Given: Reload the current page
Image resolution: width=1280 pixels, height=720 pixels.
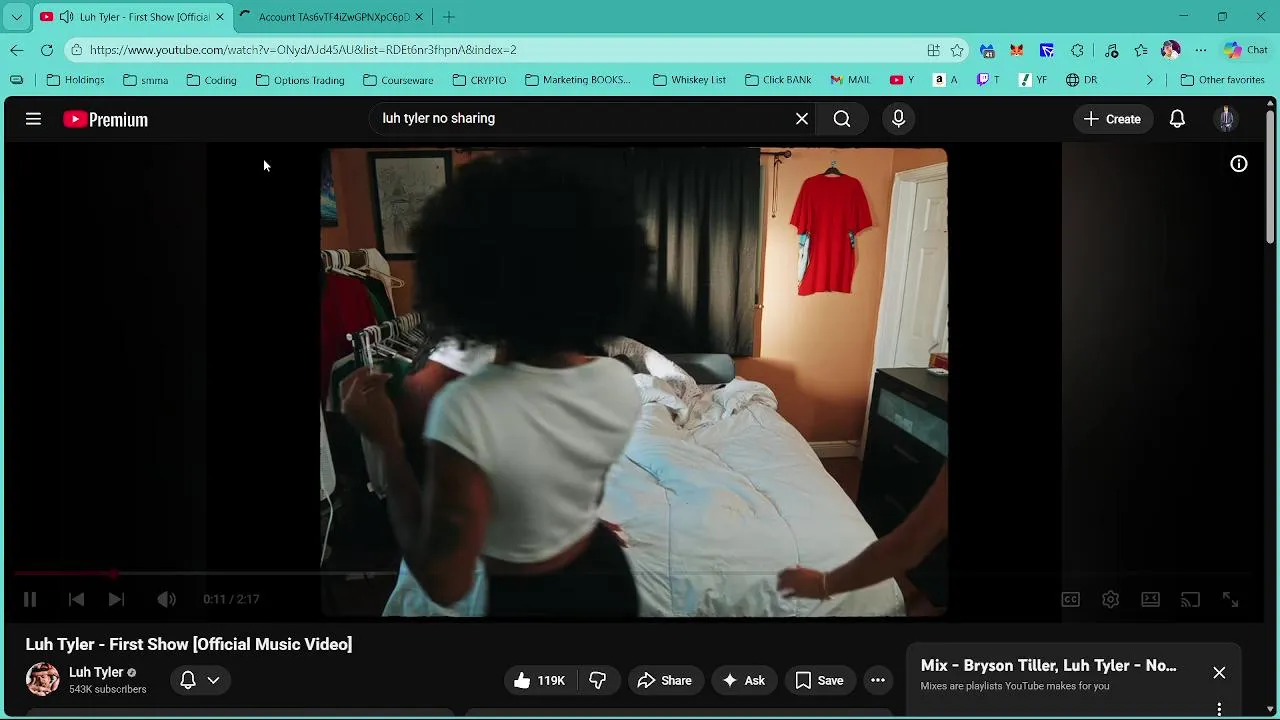Looking at the screenshot, I should pos(47,50).
